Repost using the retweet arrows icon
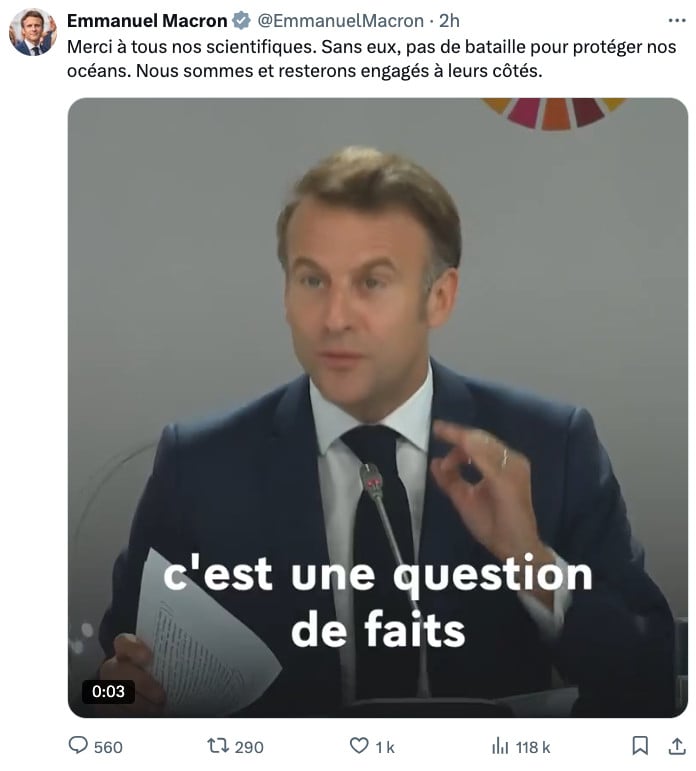This screenshot has height=771, width=696. [218, 745]
